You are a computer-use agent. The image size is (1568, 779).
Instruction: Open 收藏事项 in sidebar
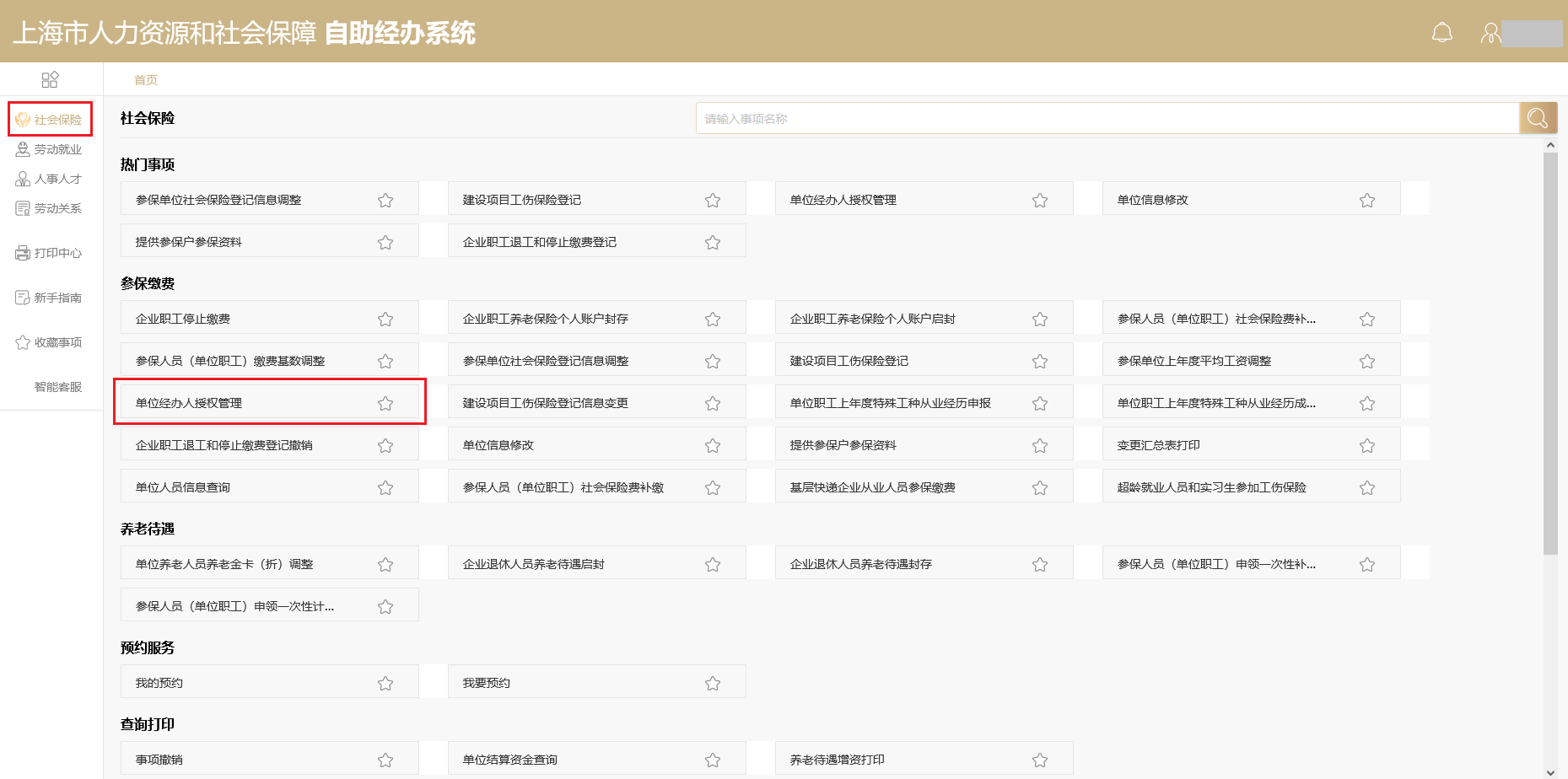pos(50,342)
